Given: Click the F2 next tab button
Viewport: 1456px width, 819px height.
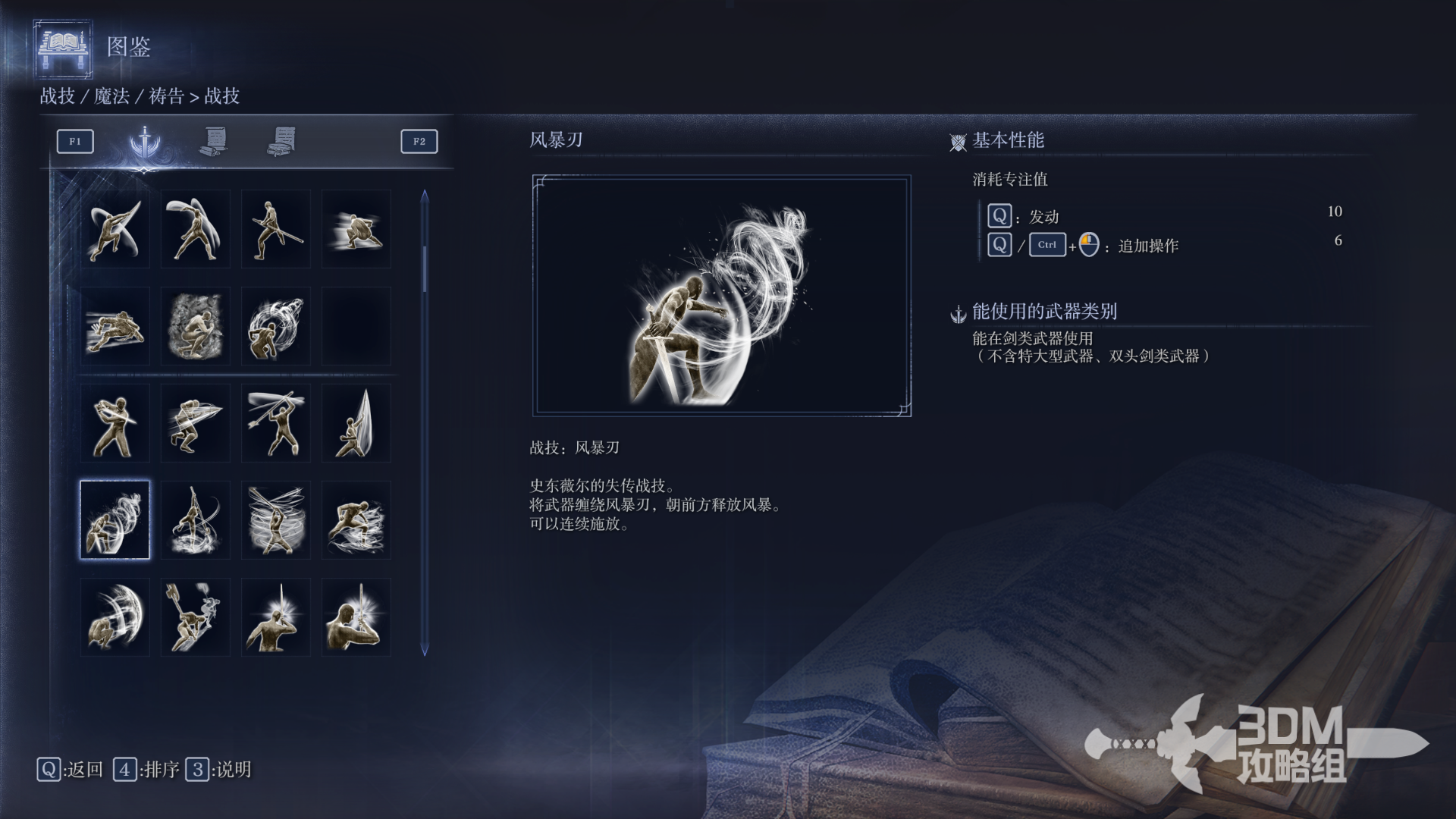Looking at the screenshot, I should pos(419,141).
